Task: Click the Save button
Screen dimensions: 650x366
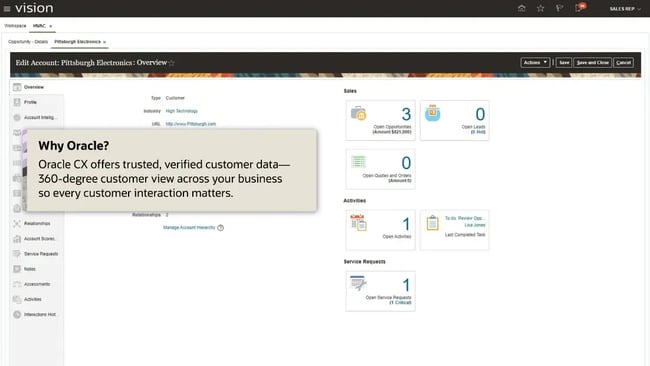Action: pos(564,63)
